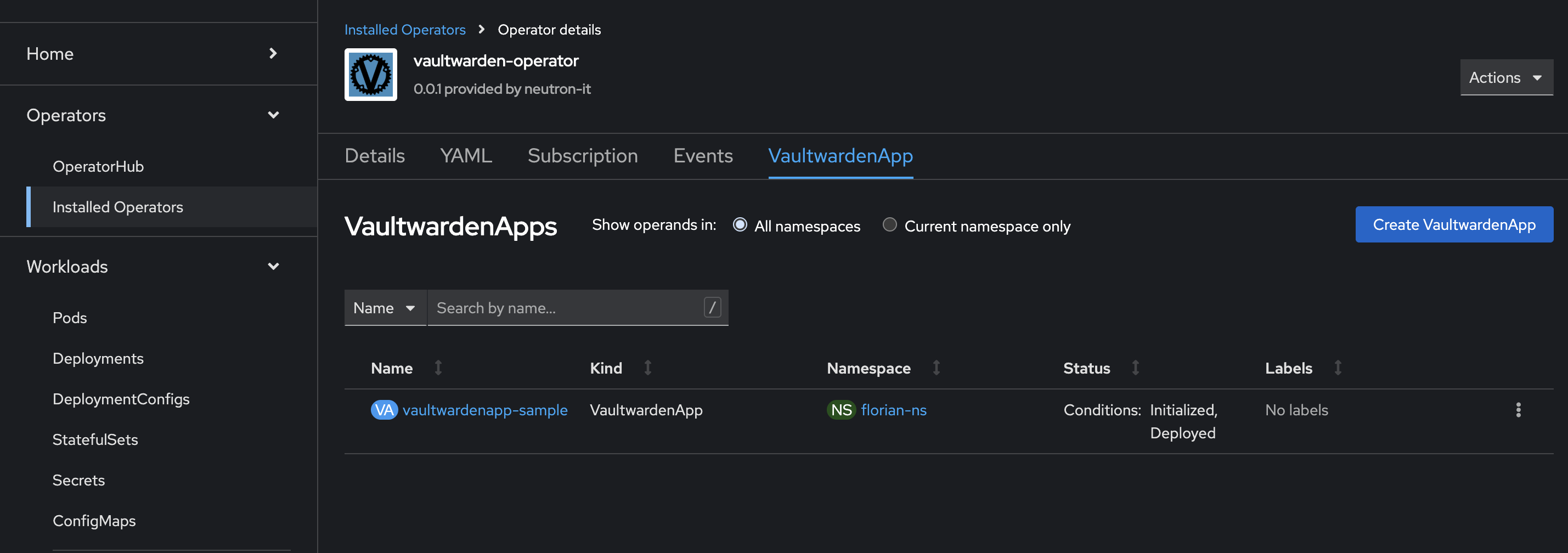Viewport: 1568px width, 553px height.
Task: Open DeploymentConfigs in sidebar
Action: (121, 399)
